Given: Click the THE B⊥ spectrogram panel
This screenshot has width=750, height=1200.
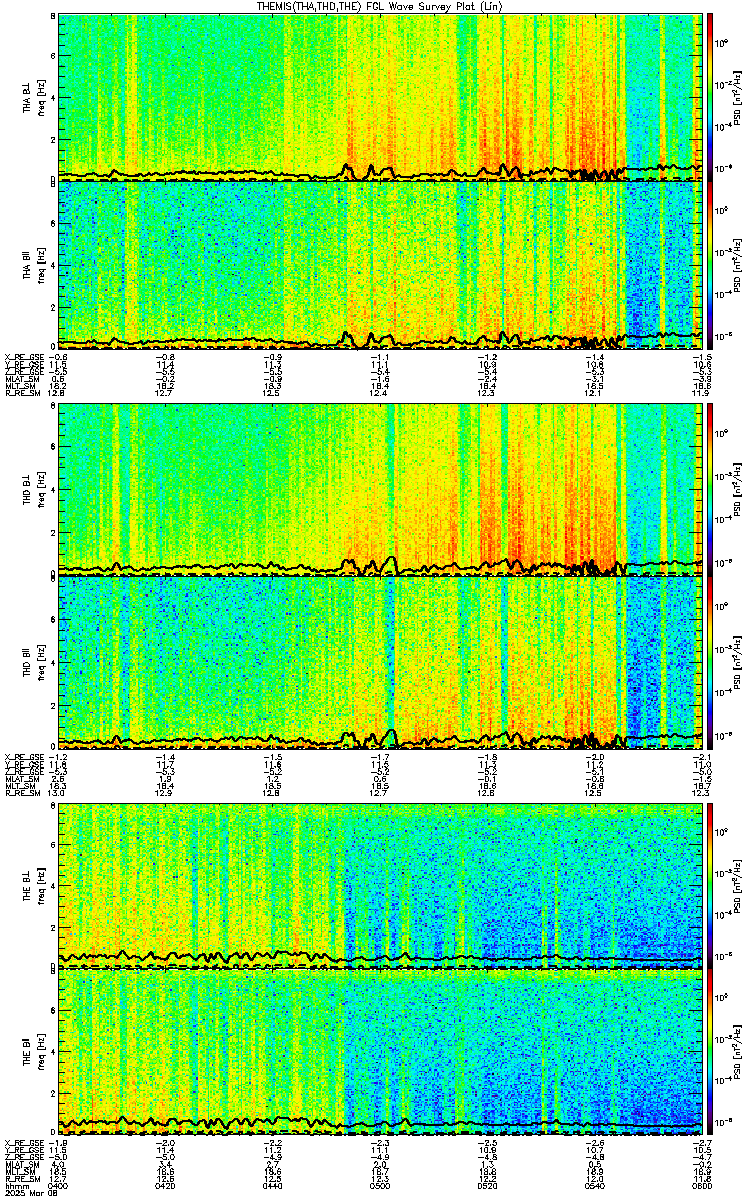Looking at the screenshot, I should pos(380,887).
